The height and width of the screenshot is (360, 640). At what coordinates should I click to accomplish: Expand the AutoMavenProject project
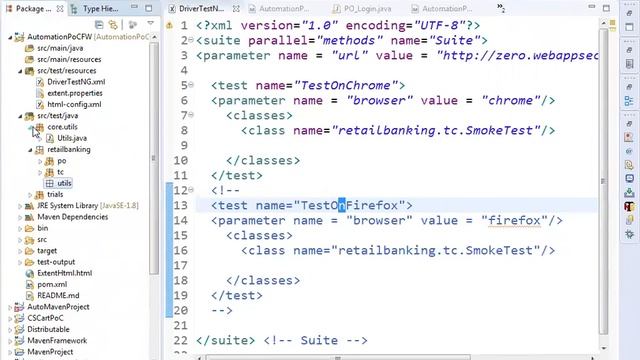point(10,307)
